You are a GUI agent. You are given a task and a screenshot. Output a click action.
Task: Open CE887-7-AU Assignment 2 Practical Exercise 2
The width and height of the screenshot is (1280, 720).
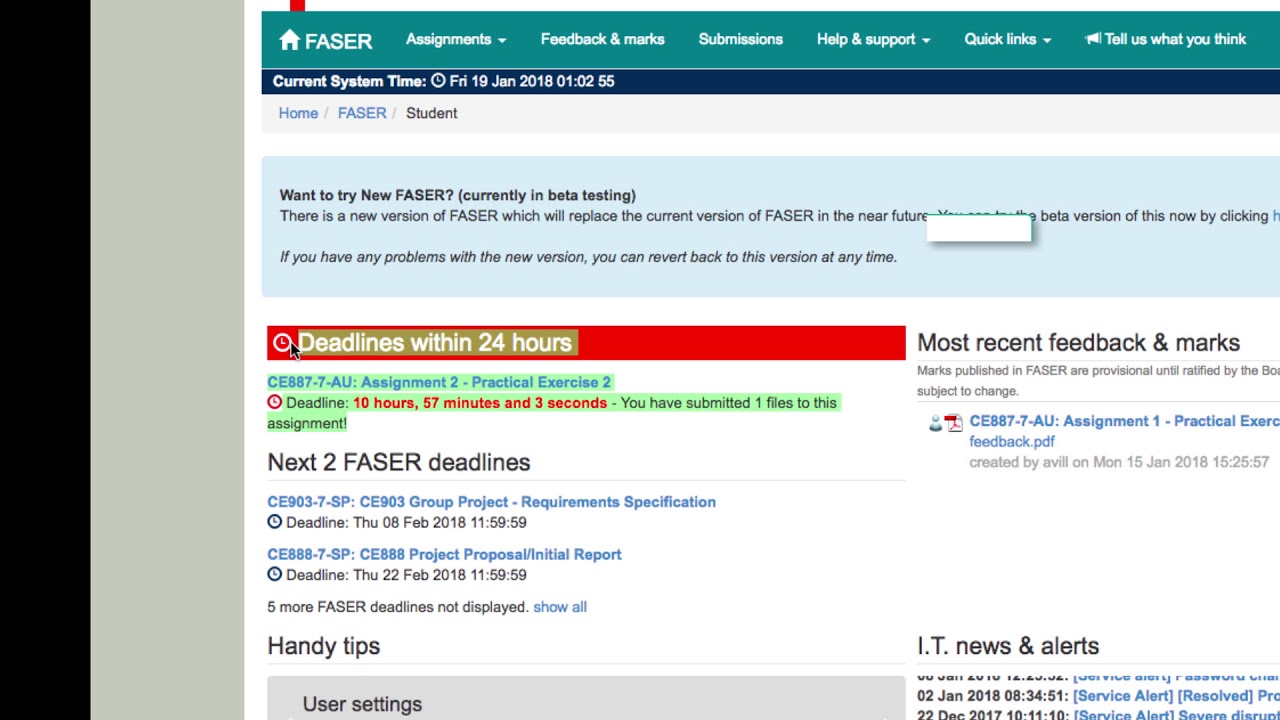tap(439, 382)
